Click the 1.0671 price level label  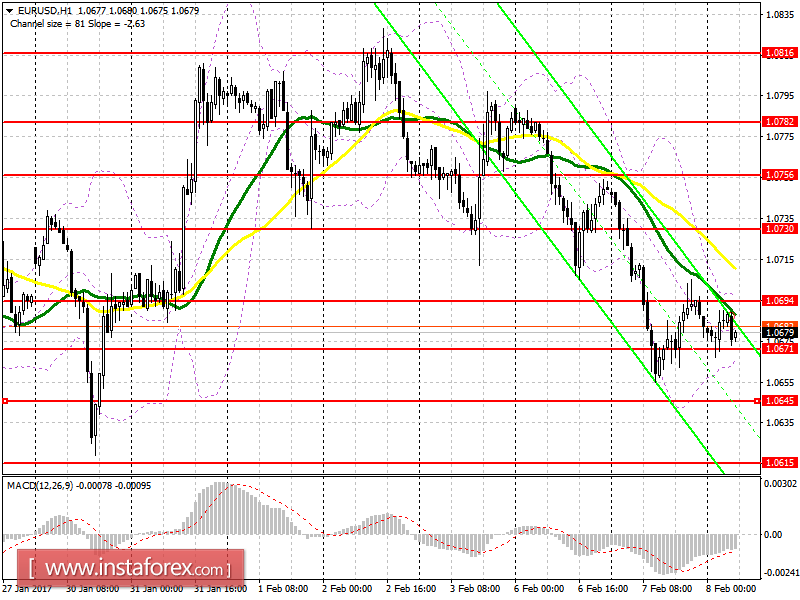pyautogui.click(x=780, y=349)
